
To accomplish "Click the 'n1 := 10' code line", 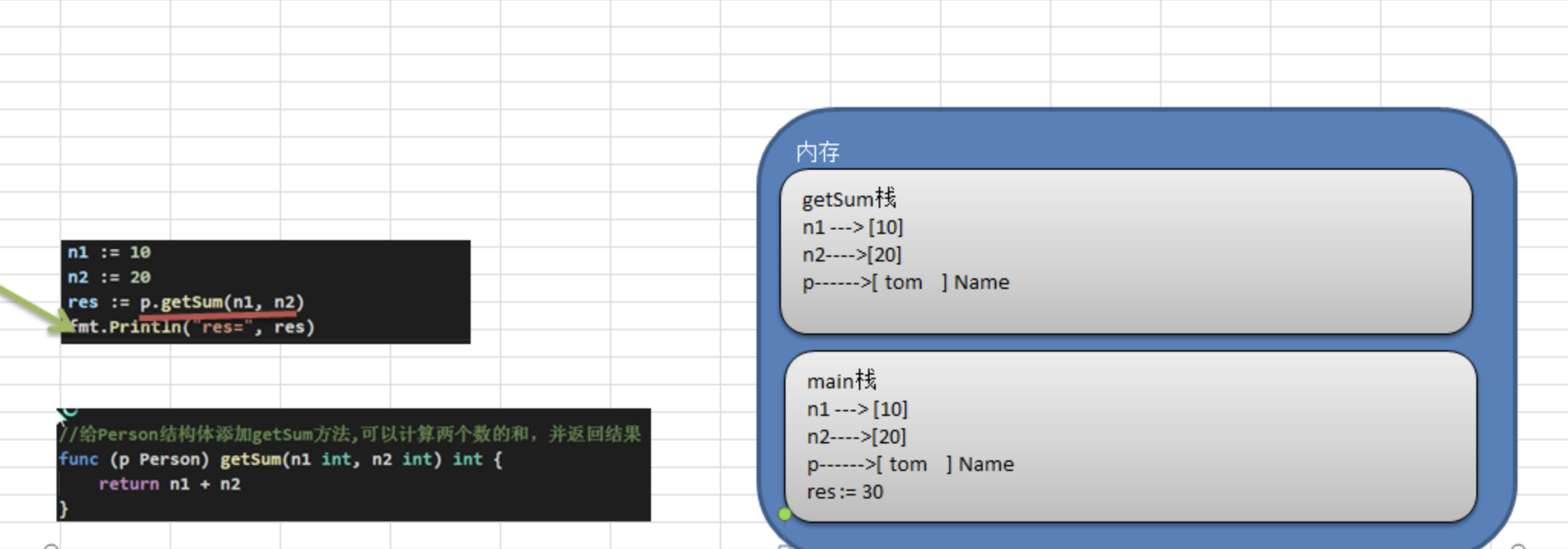I will pos(109,252).
